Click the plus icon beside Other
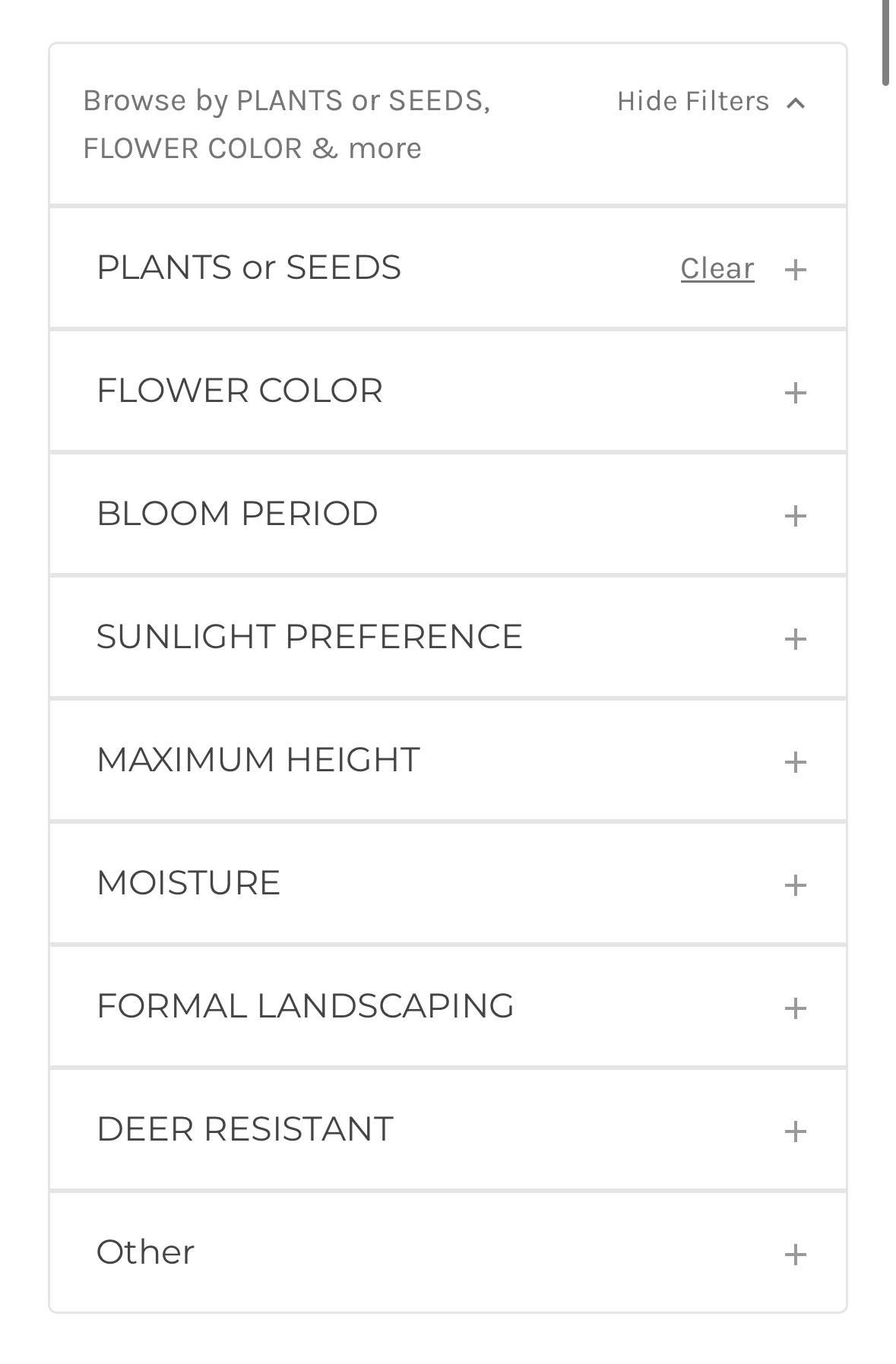 click(x=795, y=1254)
